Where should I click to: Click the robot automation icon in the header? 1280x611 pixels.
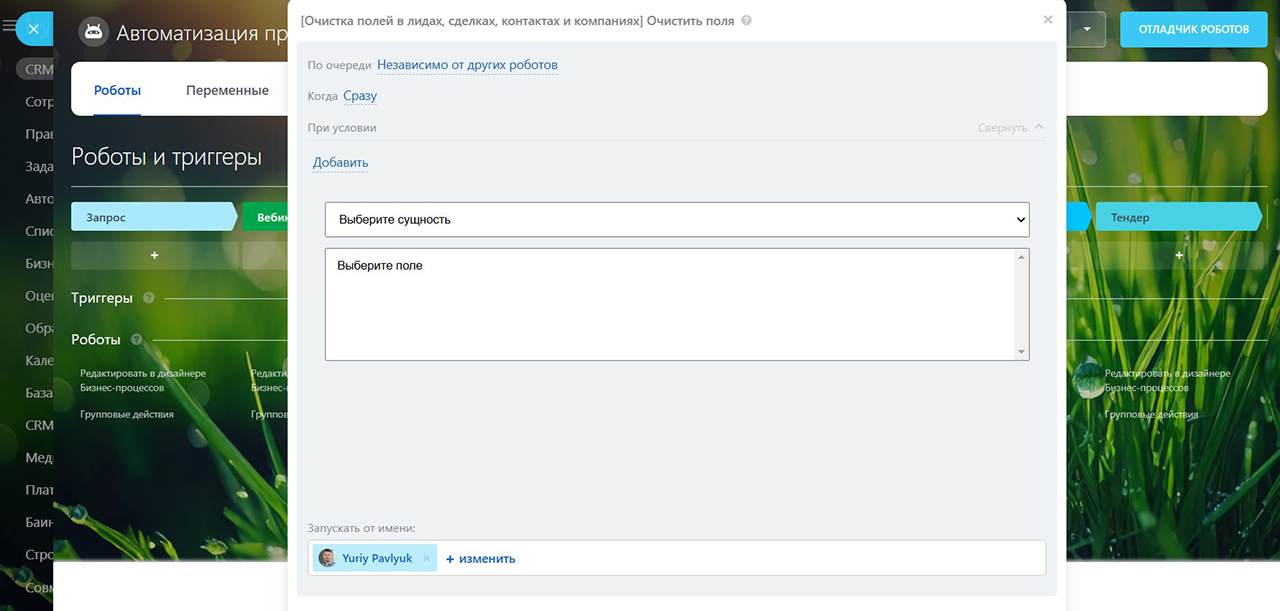click(x=93, y=32)
